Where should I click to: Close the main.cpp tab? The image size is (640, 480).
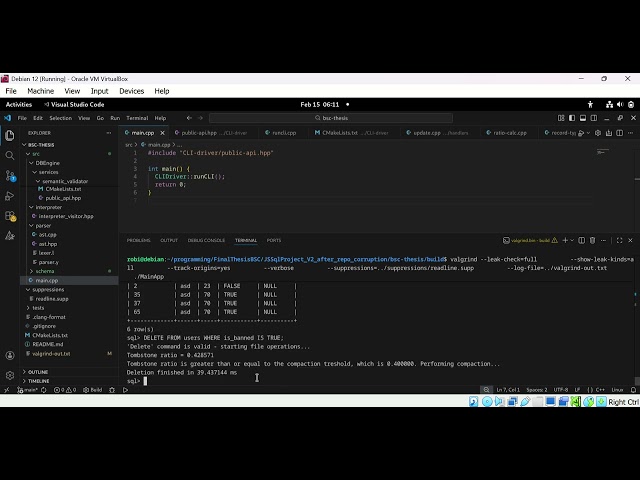(162, 133)
